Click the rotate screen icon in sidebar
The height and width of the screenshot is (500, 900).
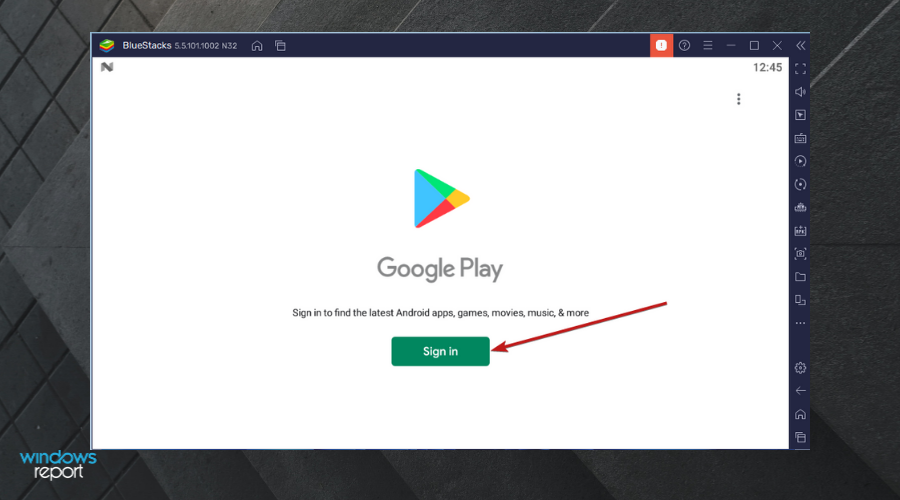point(801,184)
